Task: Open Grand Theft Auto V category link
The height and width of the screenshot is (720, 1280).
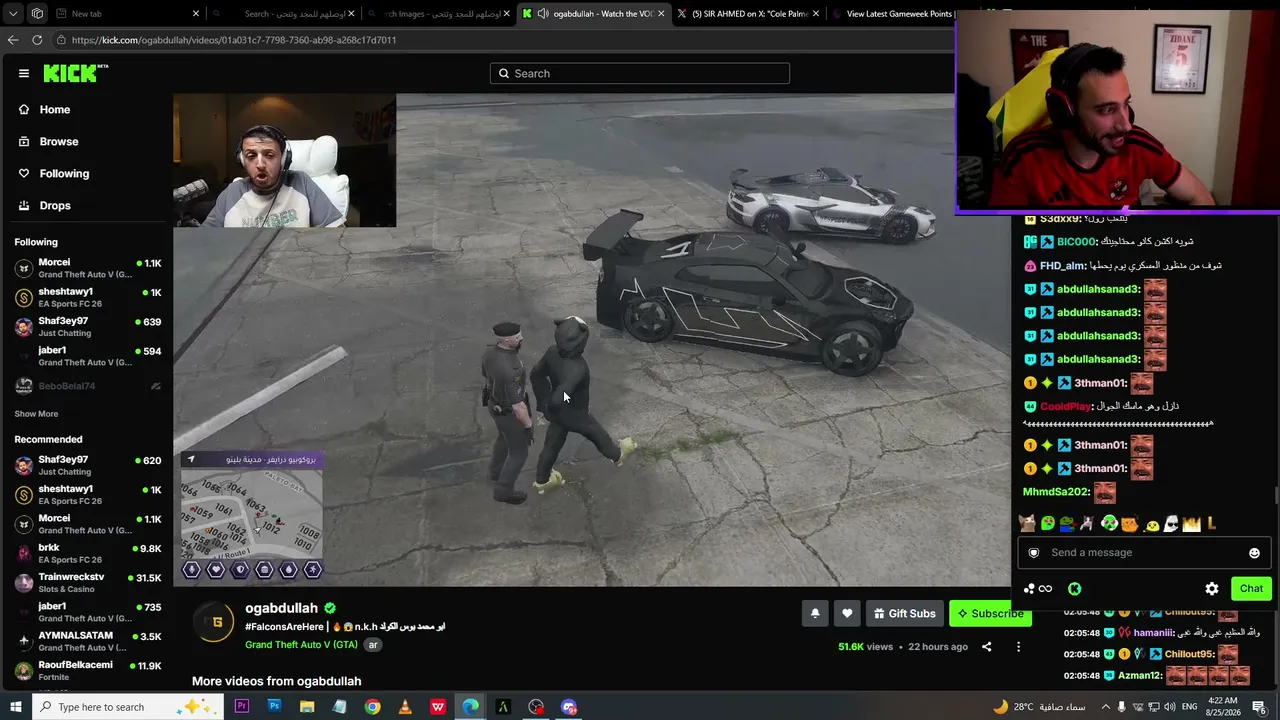Action: click(301, 645)
